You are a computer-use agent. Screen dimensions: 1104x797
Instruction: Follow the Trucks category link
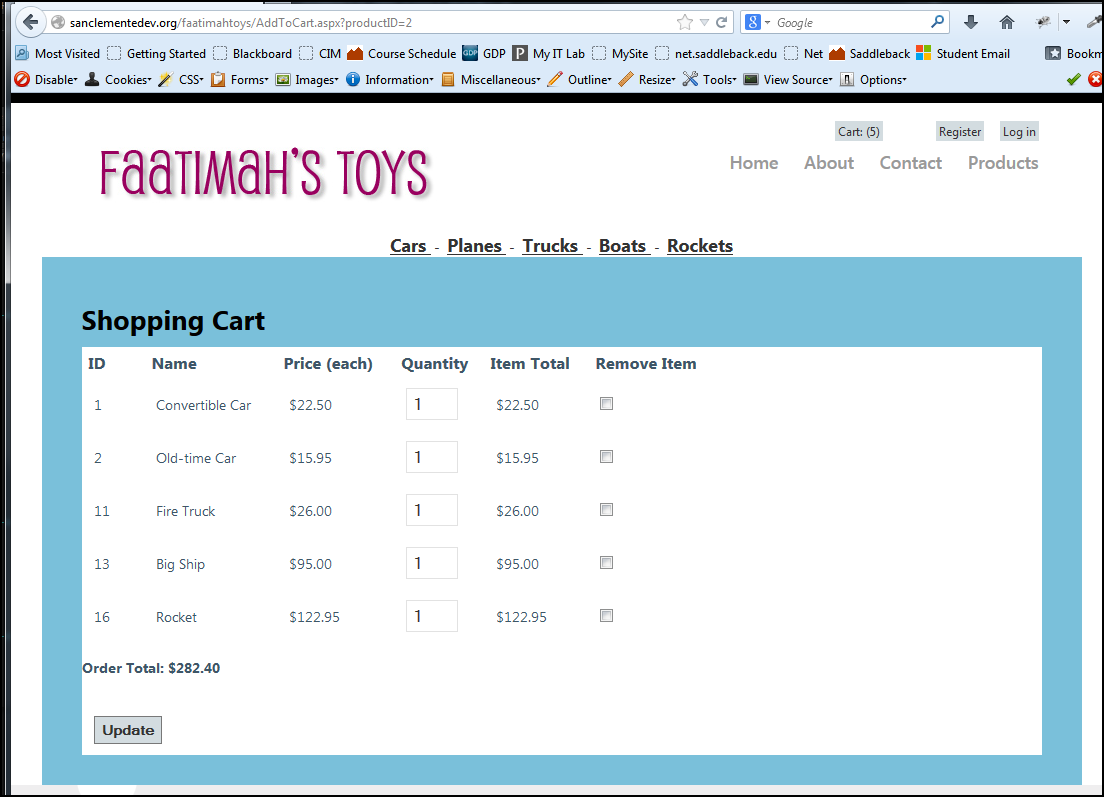coord(551,246)
